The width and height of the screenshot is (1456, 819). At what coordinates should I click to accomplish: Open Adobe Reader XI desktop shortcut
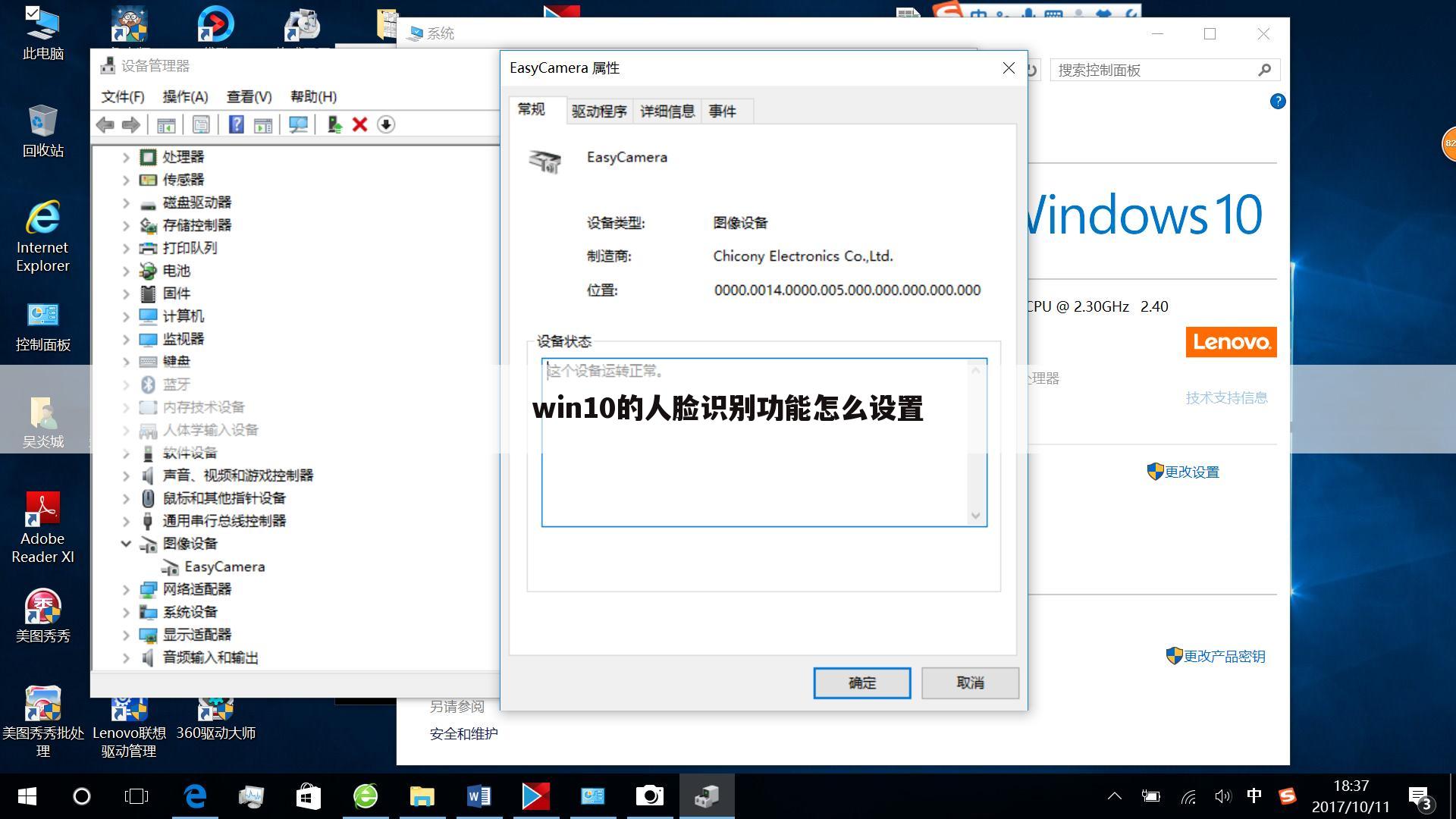(42, 528)
